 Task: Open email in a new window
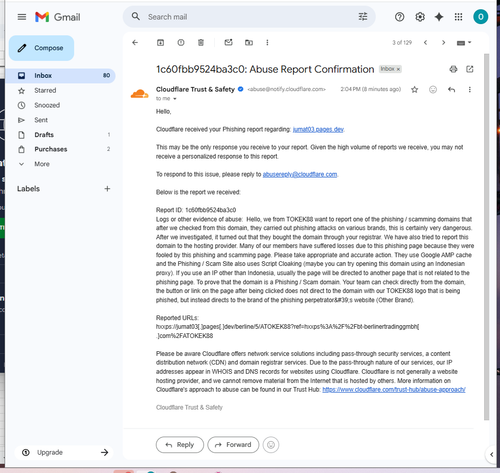(x=470, y=69)
